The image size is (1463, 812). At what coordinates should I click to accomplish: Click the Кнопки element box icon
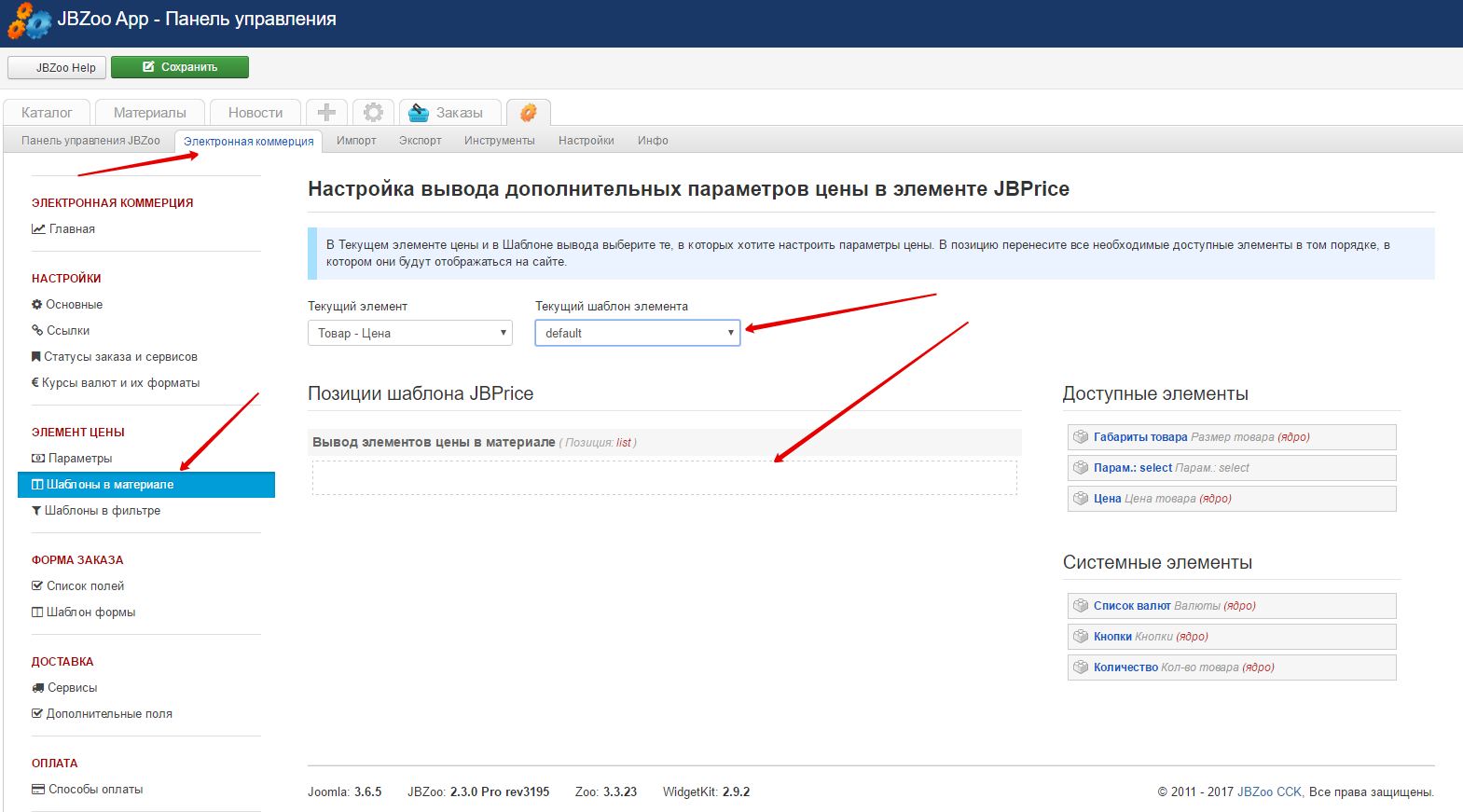pos(1081,636)
